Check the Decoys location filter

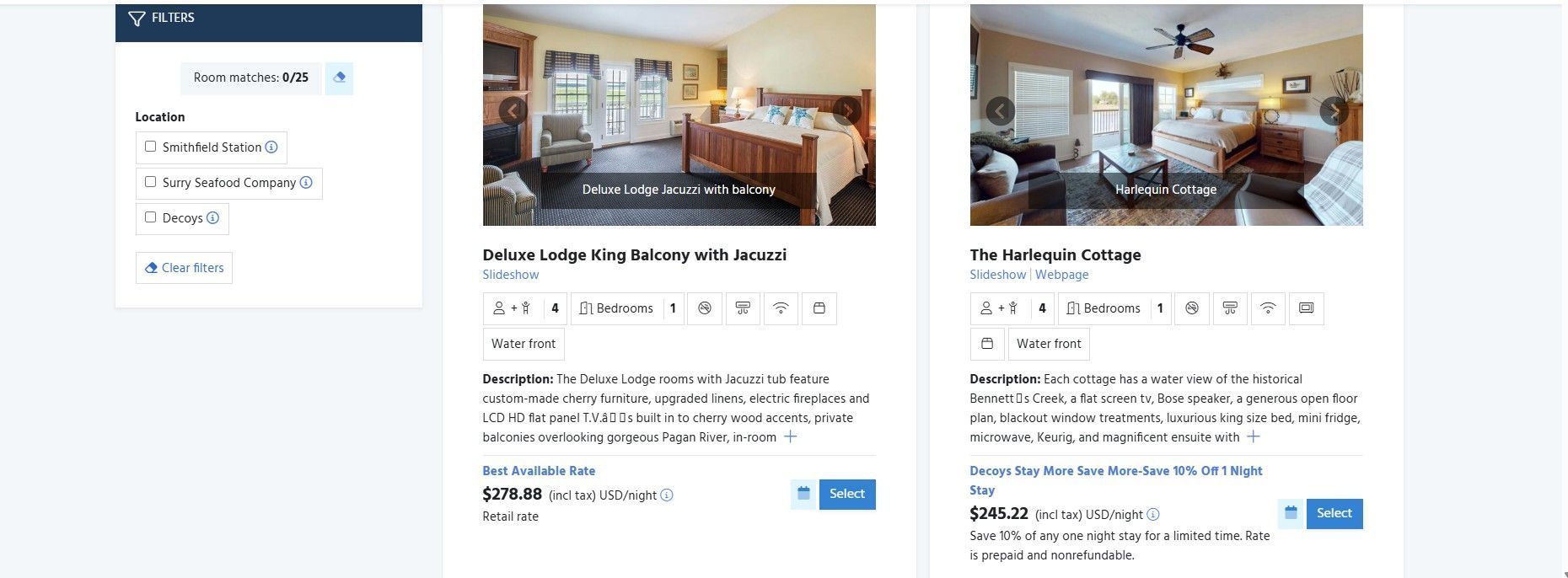(x=151, y=217)
